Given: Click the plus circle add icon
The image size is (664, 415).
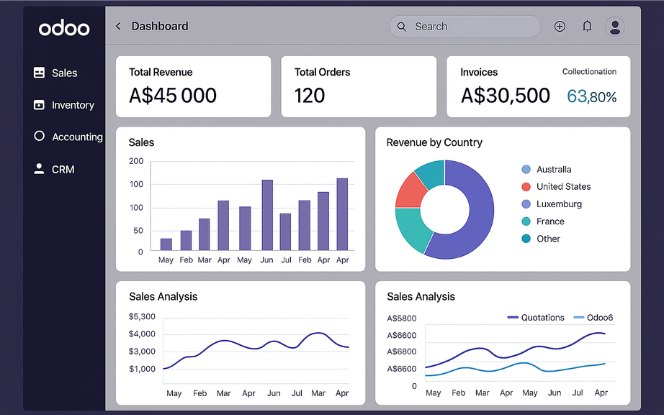Looking at the screenshot, I should pyautogui.click(x=559, y=27).
